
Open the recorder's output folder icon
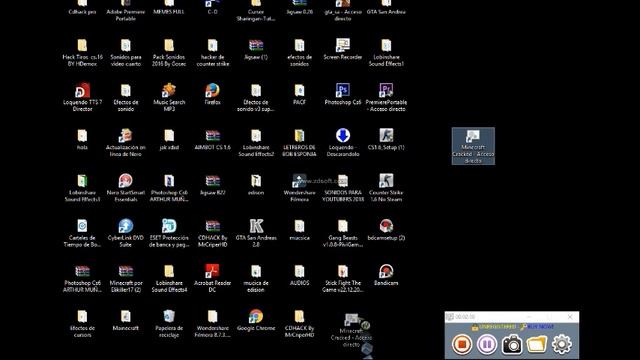pyautogui.click(x=537, y=344)
